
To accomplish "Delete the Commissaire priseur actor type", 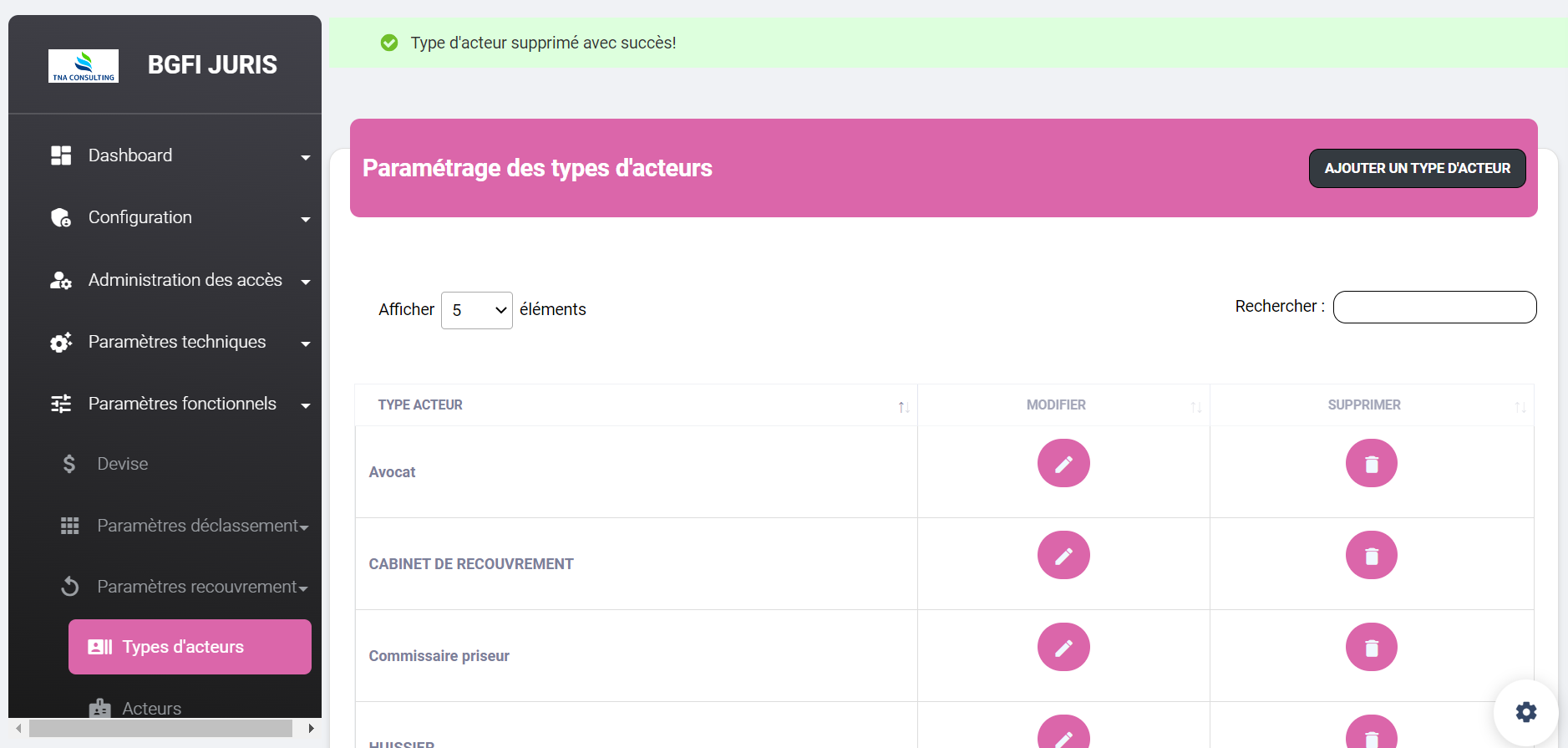I will tap(1371, 647).
